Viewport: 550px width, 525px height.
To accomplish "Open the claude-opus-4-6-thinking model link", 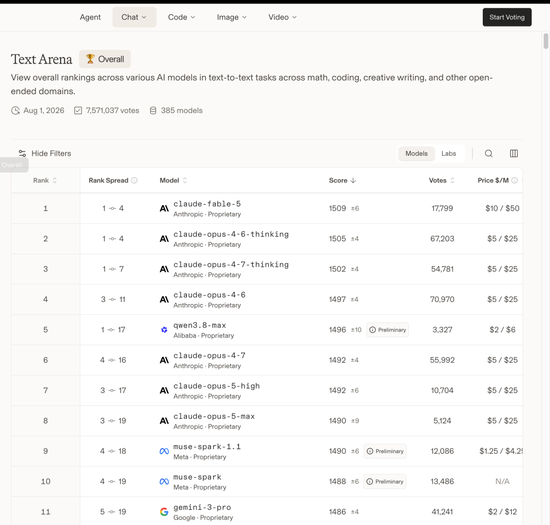I will pyautogui.click(x=231, y=234).
